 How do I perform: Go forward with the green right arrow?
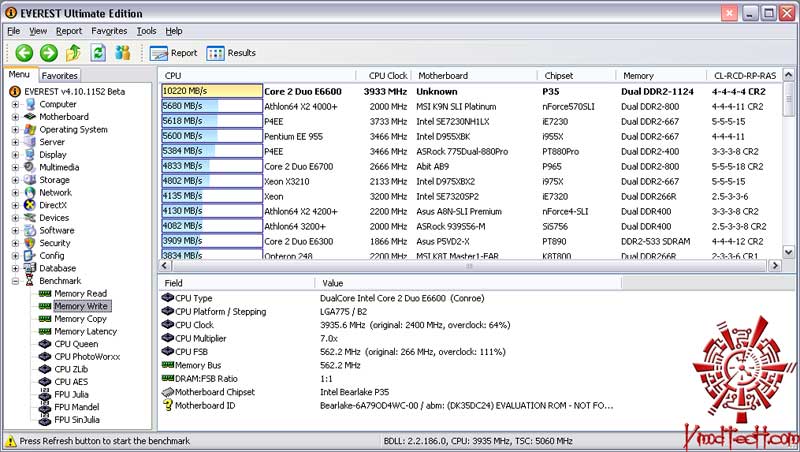pyautogui.click(x=48, y=53)
